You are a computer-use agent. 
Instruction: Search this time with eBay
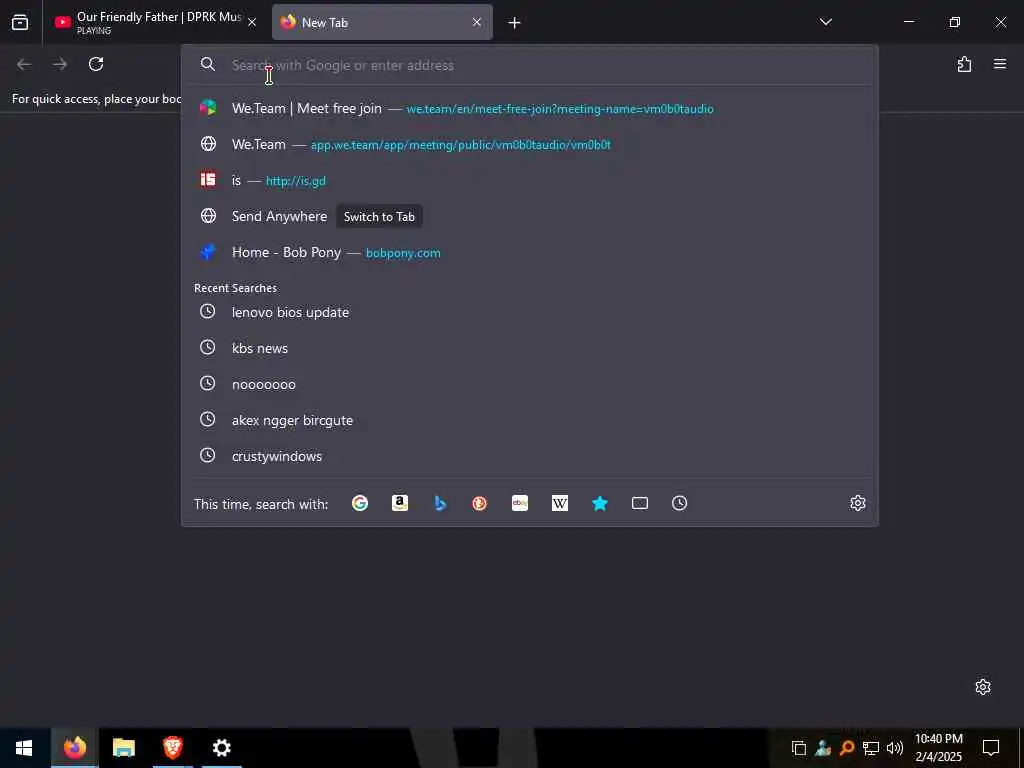click(520, 503)
